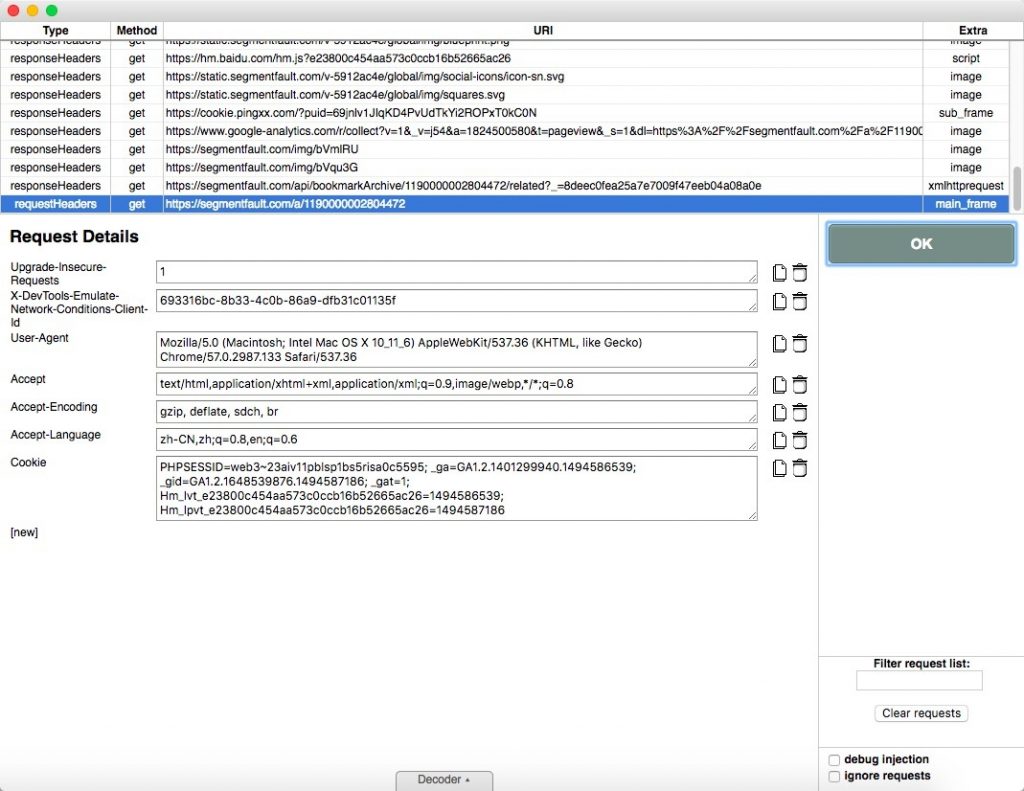Image resolution: width=1024 pixels, height=791 pixels.
Task: Enable the debug injection checkbox
Action: pyautogui.click(x=835, y=760)
